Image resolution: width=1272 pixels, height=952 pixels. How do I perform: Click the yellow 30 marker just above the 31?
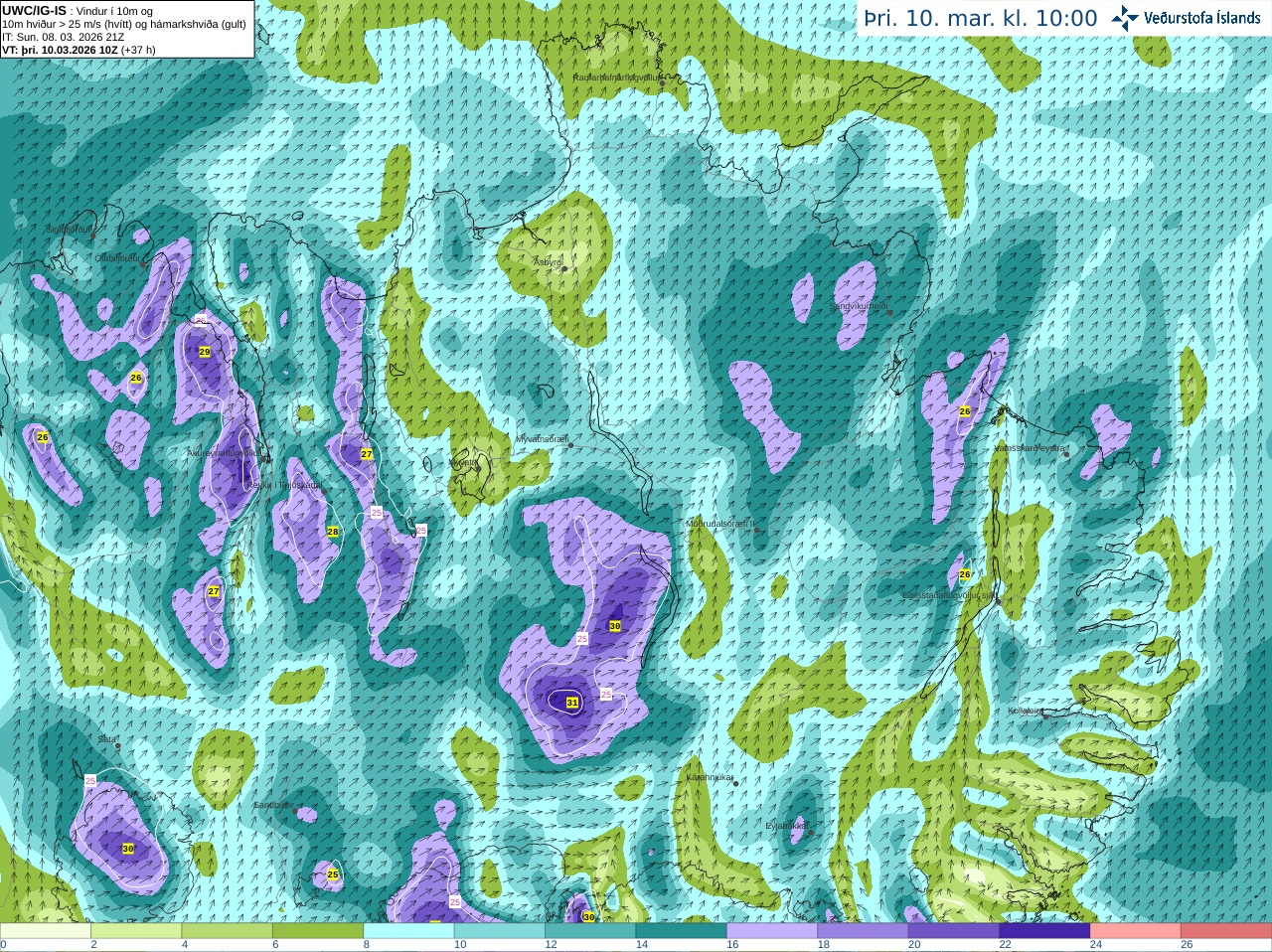pos(615,626)
